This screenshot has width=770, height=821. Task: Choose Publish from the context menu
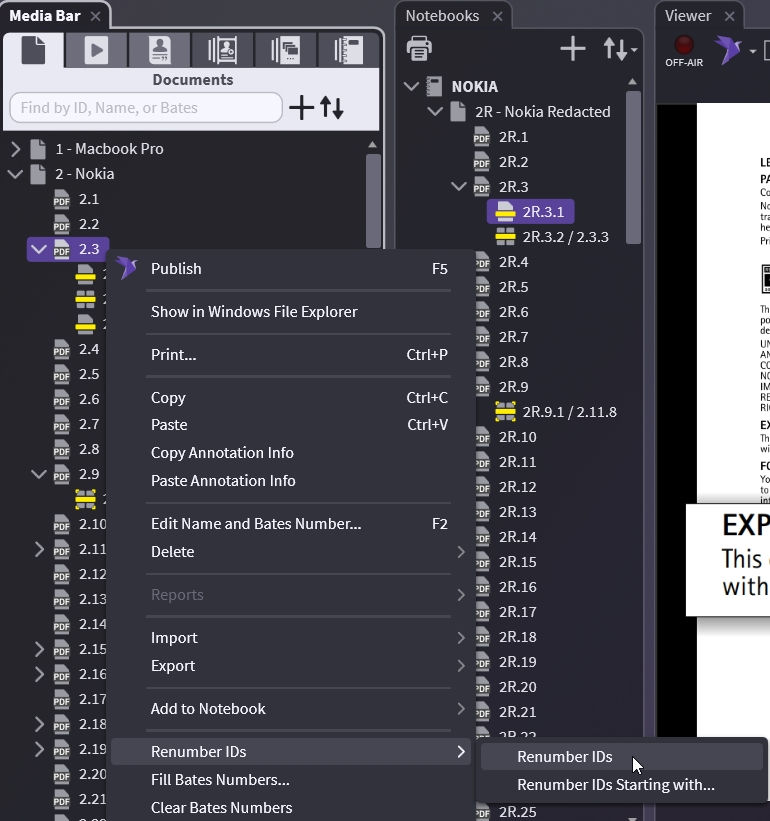pyautogui.click(x=176, y=268)
